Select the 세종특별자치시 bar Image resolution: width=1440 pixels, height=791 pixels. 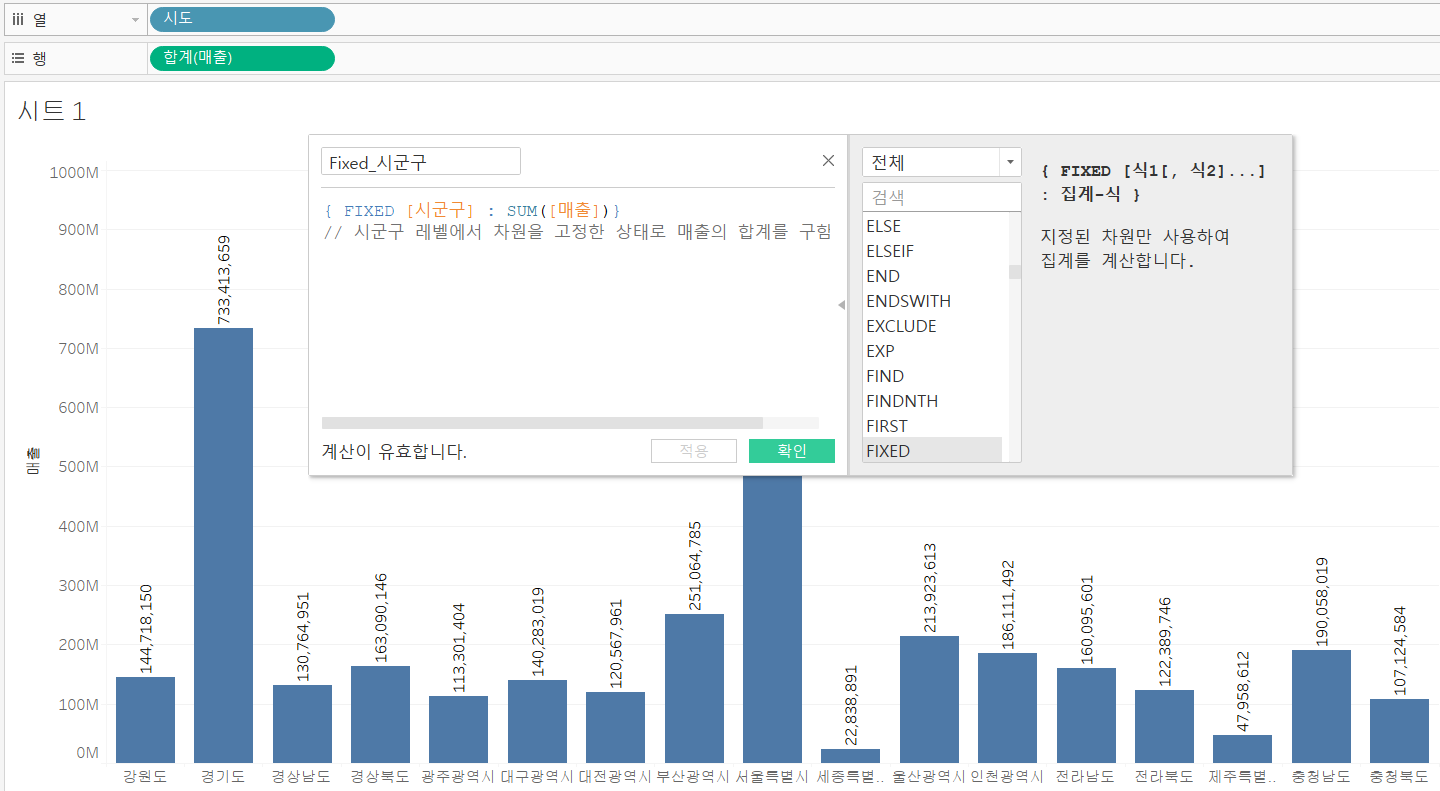pyautogui.click(x=850, y=756)
